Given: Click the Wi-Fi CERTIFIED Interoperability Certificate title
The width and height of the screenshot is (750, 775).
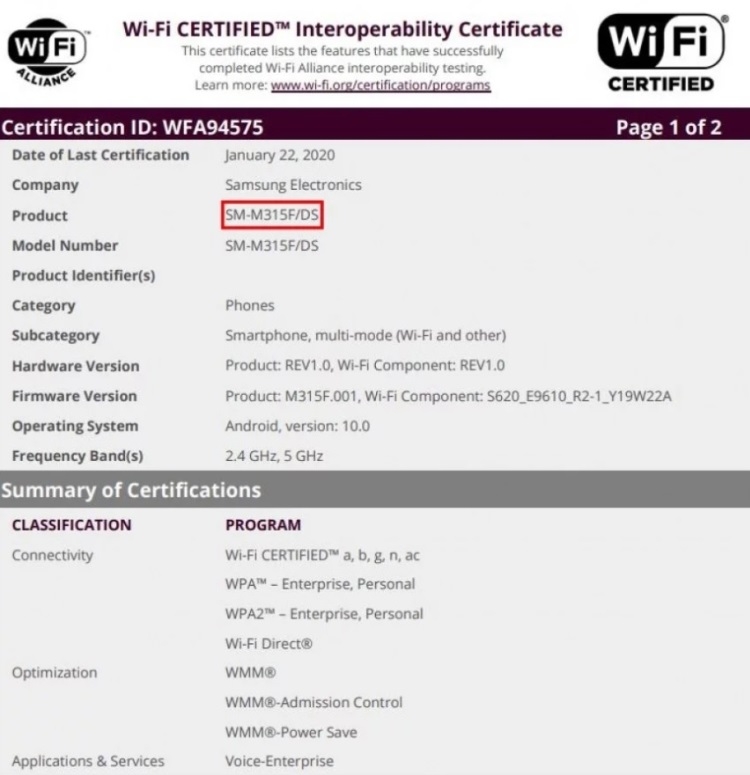Looking at the screenshot, I should pyautogui.click(x=342, y=28).
